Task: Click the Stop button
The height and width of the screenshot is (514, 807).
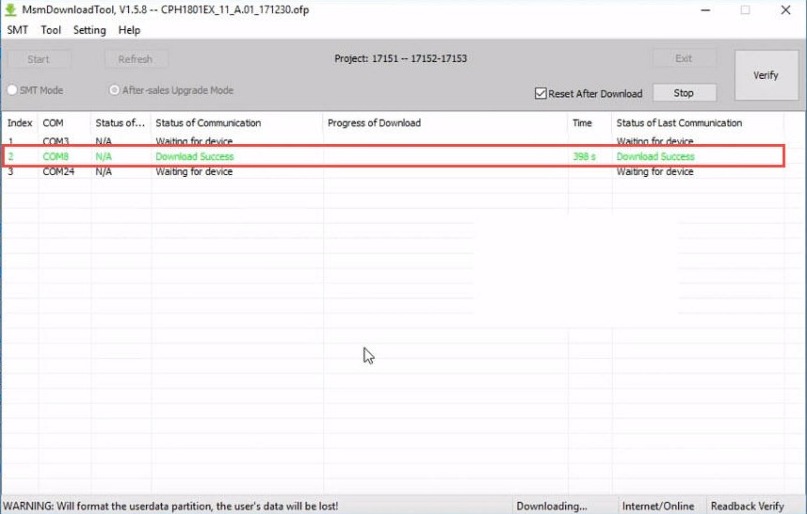Action: (x=684, y=93)
